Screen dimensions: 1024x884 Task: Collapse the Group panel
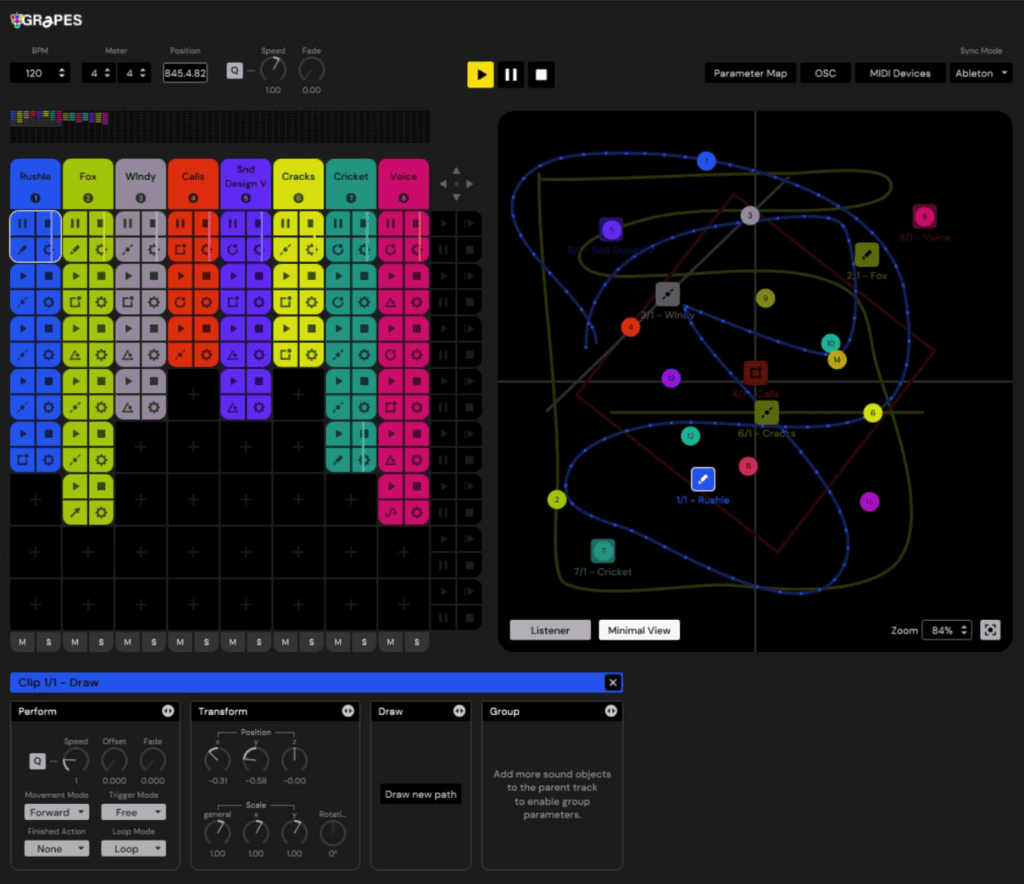pyautogui.click(x=611, y=711)
